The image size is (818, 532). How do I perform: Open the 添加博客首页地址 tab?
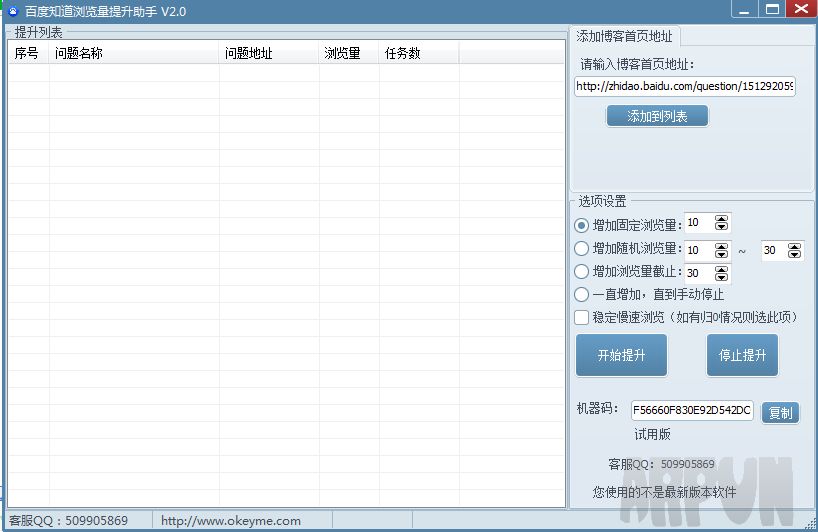[625, 36]
